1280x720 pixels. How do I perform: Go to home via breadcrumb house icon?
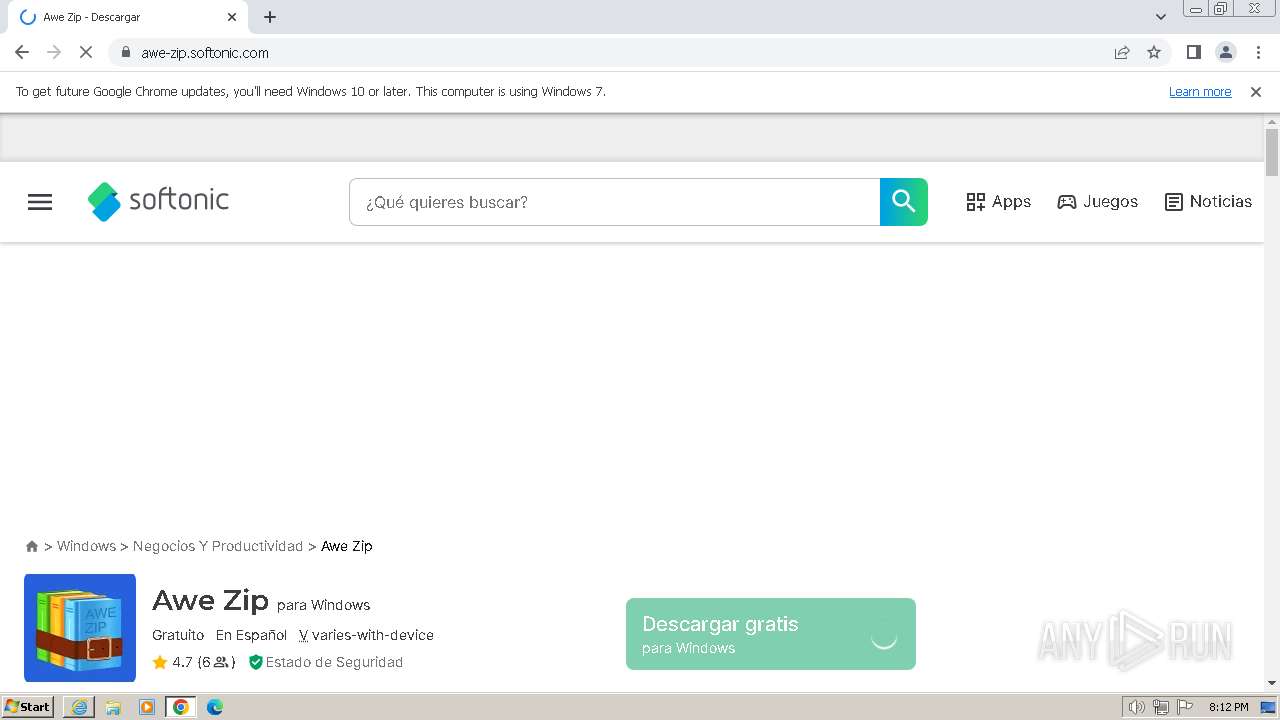click(32, 546)
